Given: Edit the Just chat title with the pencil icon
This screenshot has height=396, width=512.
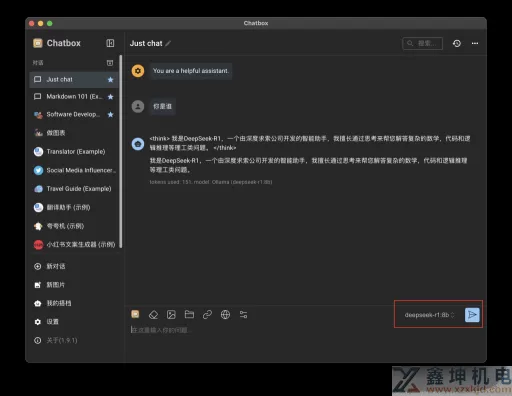Looking at the screenshot, I should point(168,44).
